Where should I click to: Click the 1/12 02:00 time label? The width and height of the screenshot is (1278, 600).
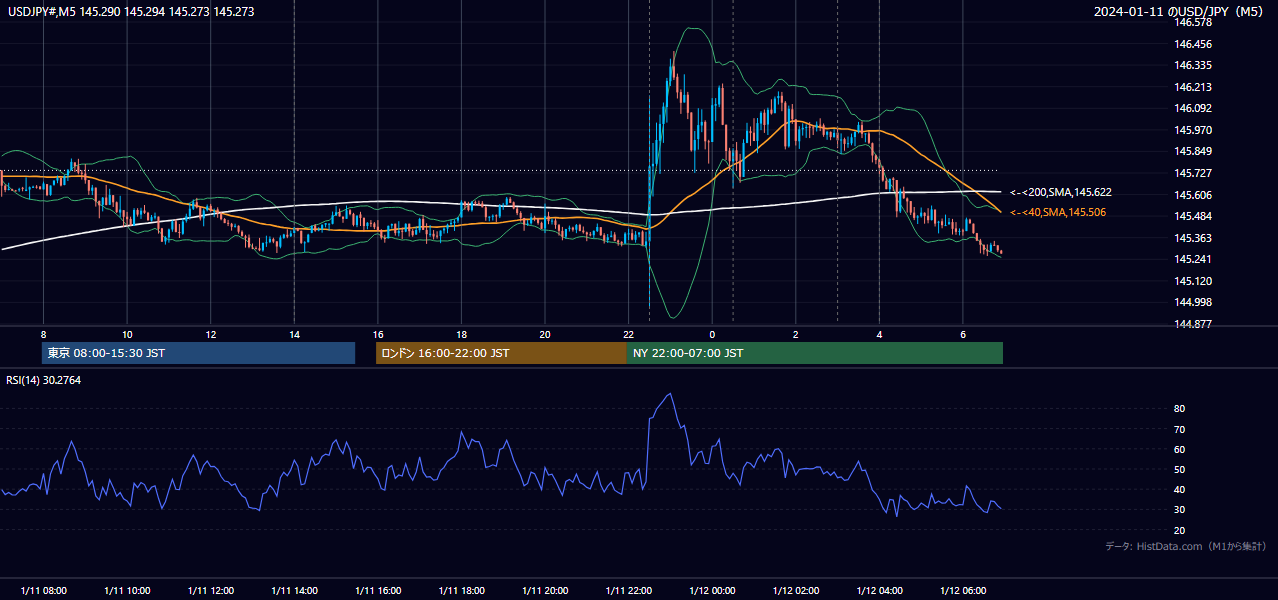pos(796,591)
